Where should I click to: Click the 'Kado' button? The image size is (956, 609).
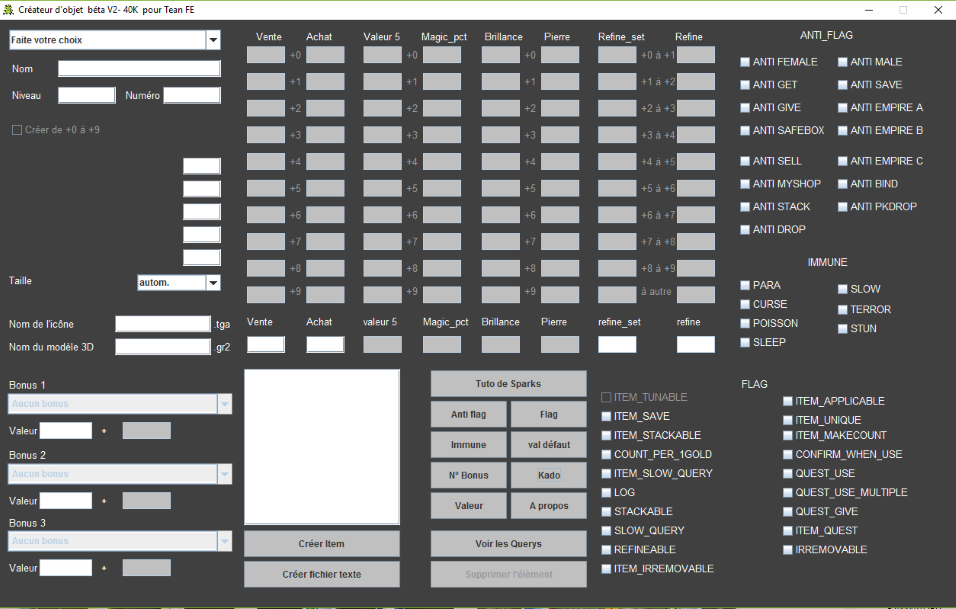coord(549,475)
